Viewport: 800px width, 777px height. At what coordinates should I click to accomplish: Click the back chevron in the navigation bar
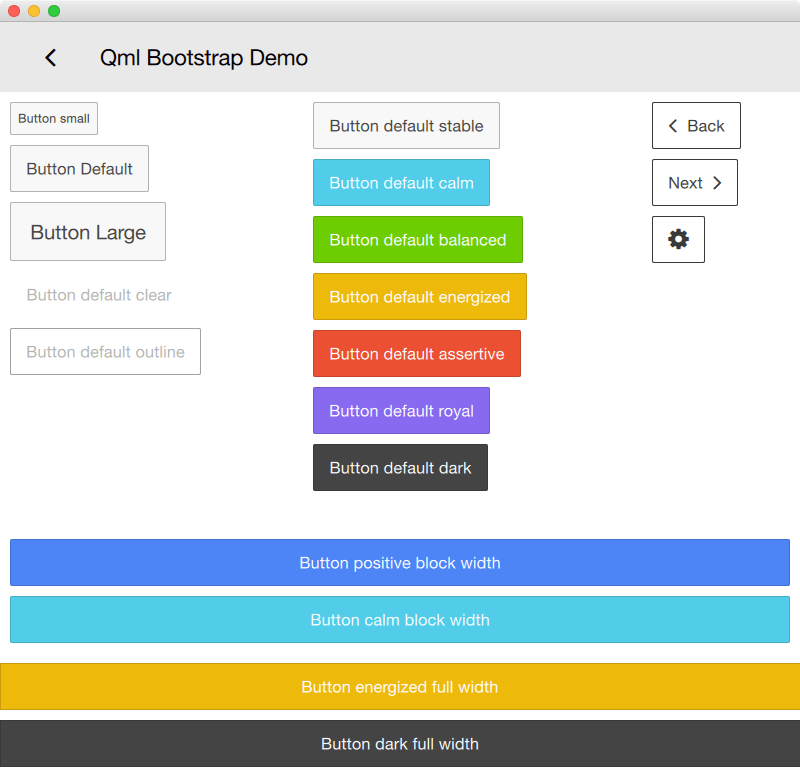[50, 57]
